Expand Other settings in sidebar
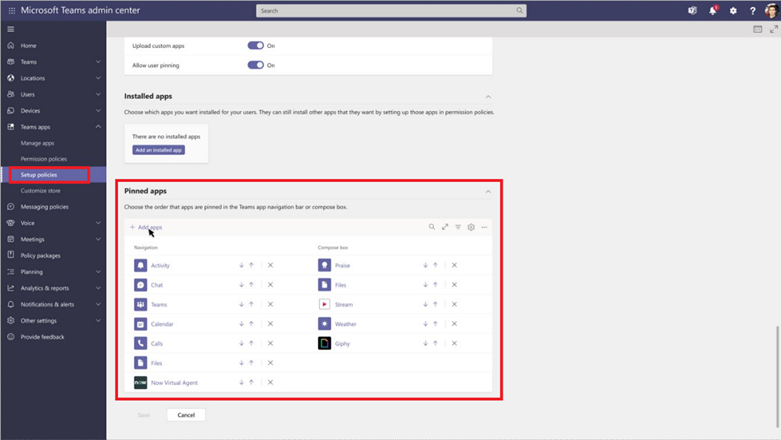Image resolution: width=781 pixels, height=440 pixels. [98, 320]
